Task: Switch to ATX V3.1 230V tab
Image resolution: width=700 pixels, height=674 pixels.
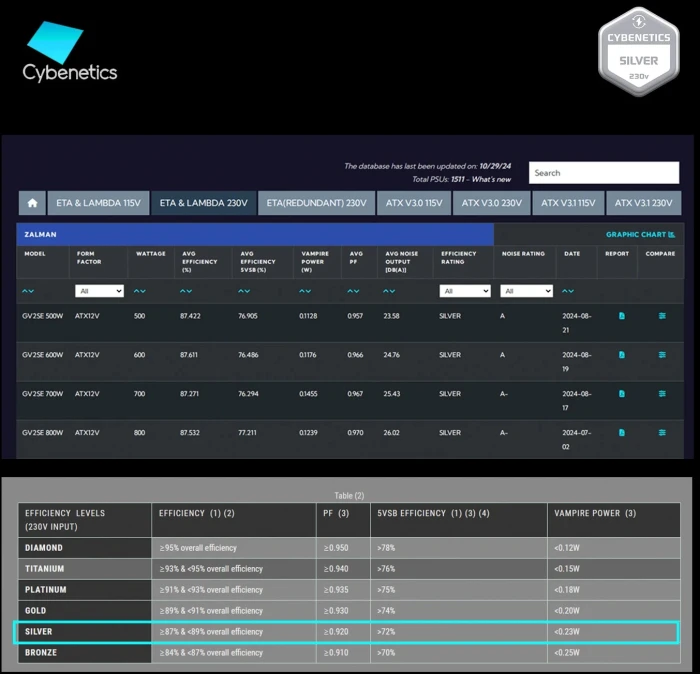Action: pyautogui.click(x=643, y=203)
